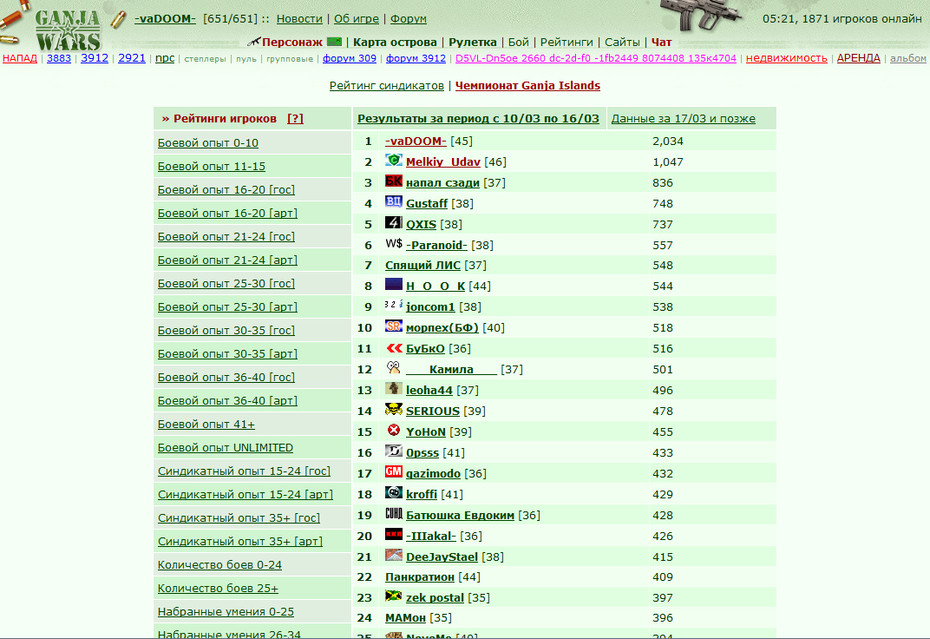Click the red-black icon beside -IIIakal-

[x=393, y=534]
